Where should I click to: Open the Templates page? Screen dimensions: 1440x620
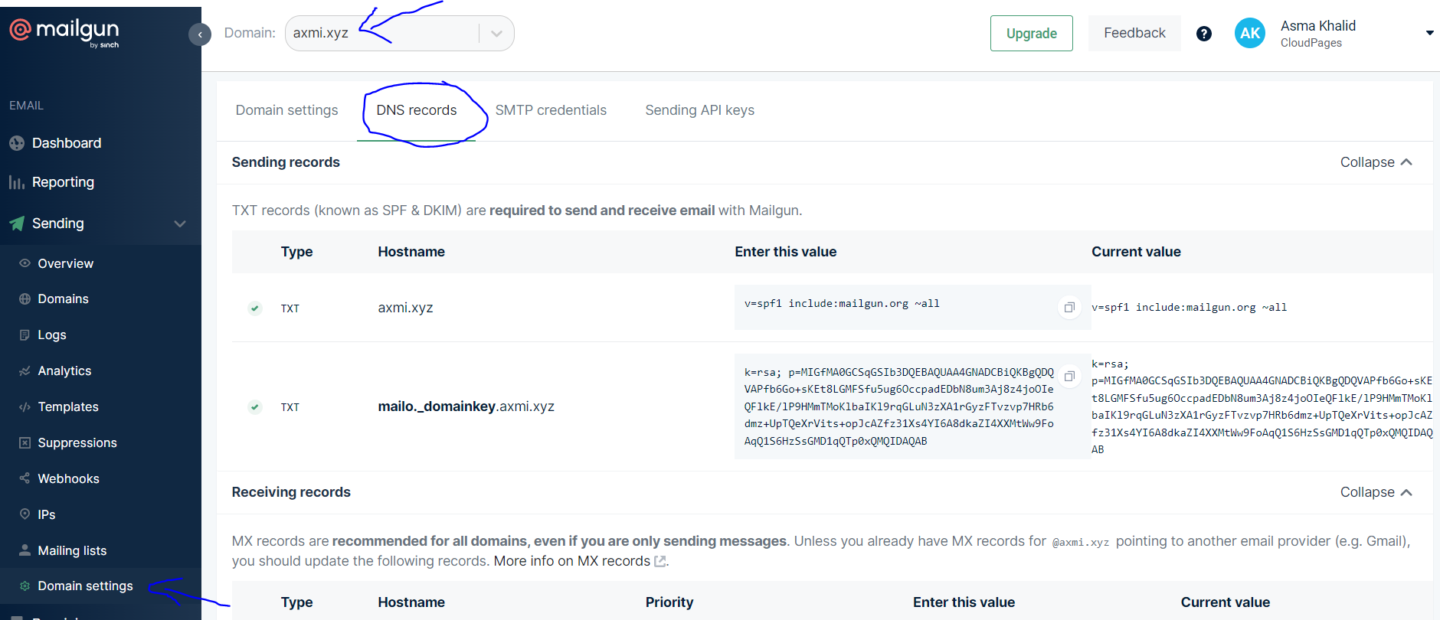66,406
